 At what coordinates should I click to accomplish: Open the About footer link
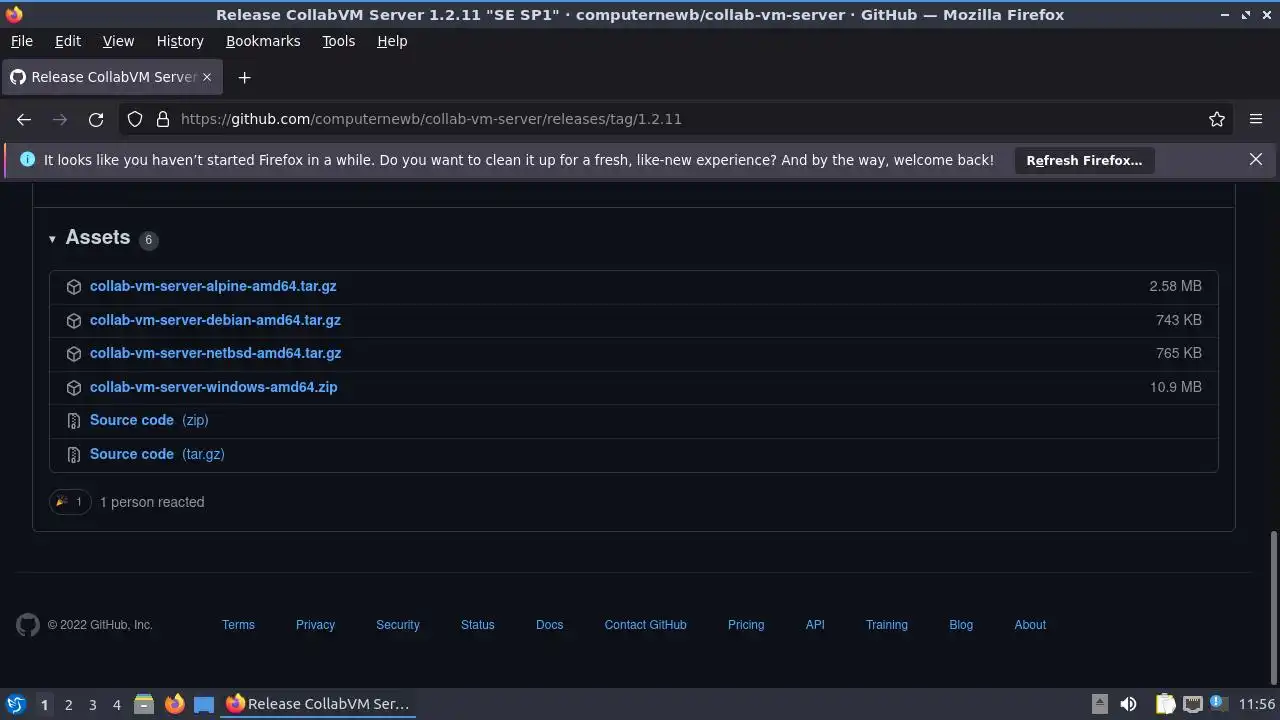pyautogui.click(x=1030, y=625)
